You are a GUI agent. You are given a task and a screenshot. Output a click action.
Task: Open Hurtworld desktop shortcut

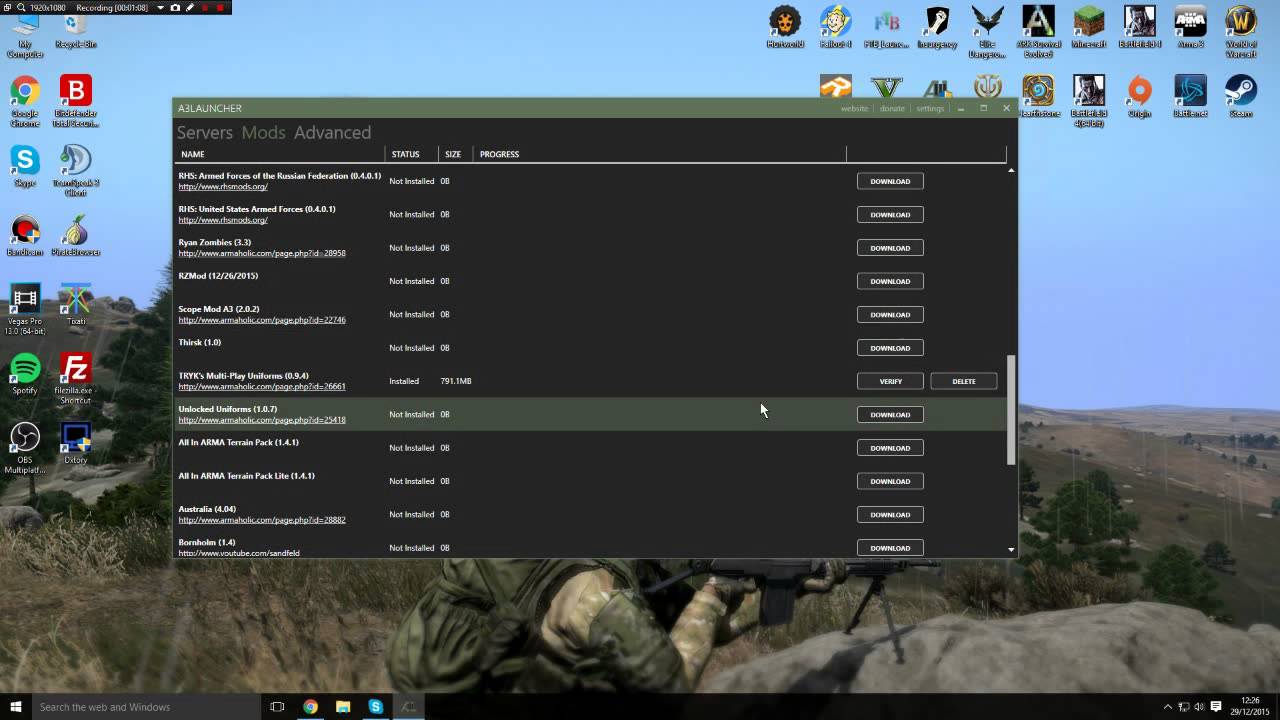(785, 28)
